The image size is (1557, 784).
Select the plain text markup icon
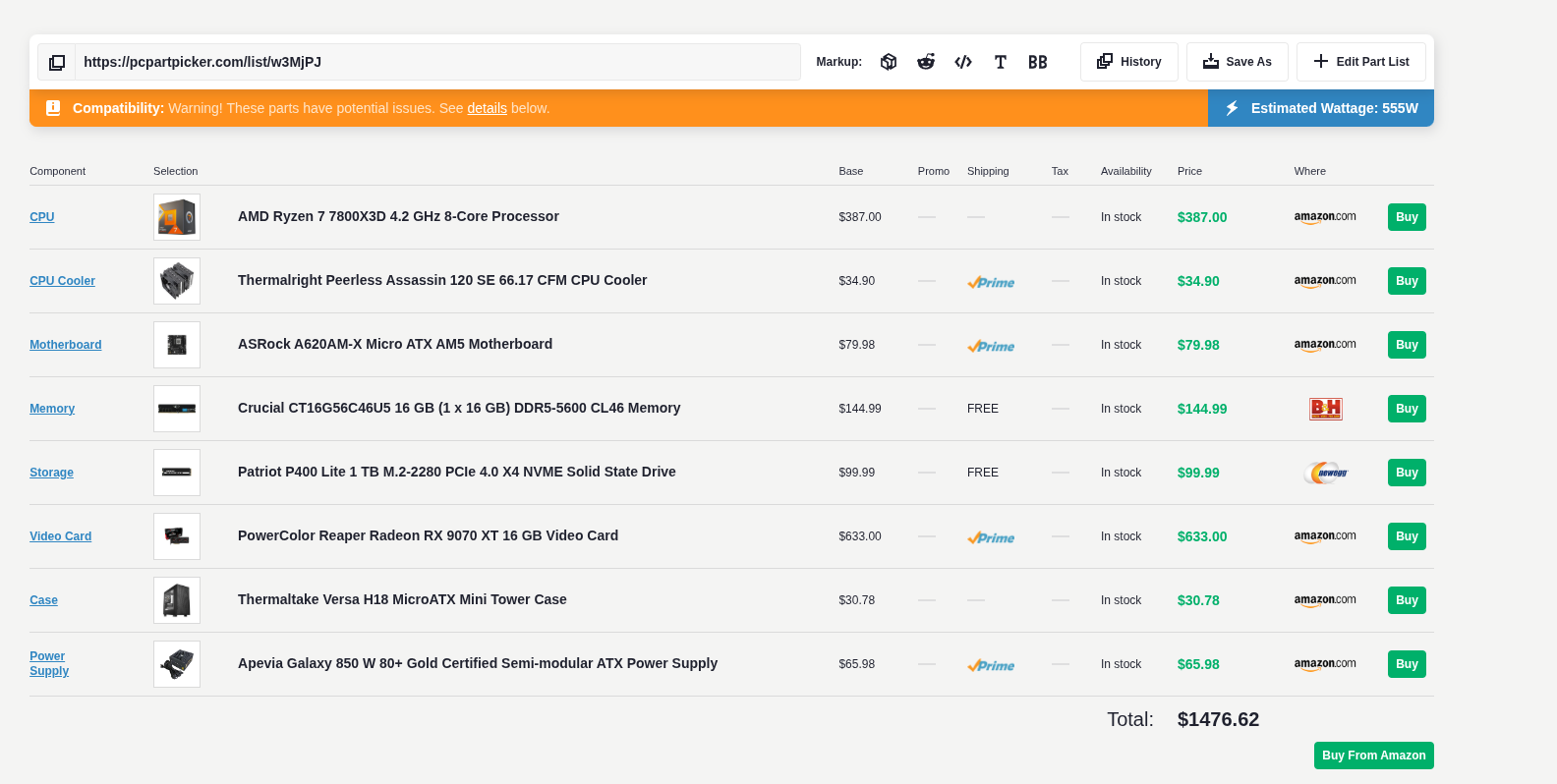pos(1001,62)
